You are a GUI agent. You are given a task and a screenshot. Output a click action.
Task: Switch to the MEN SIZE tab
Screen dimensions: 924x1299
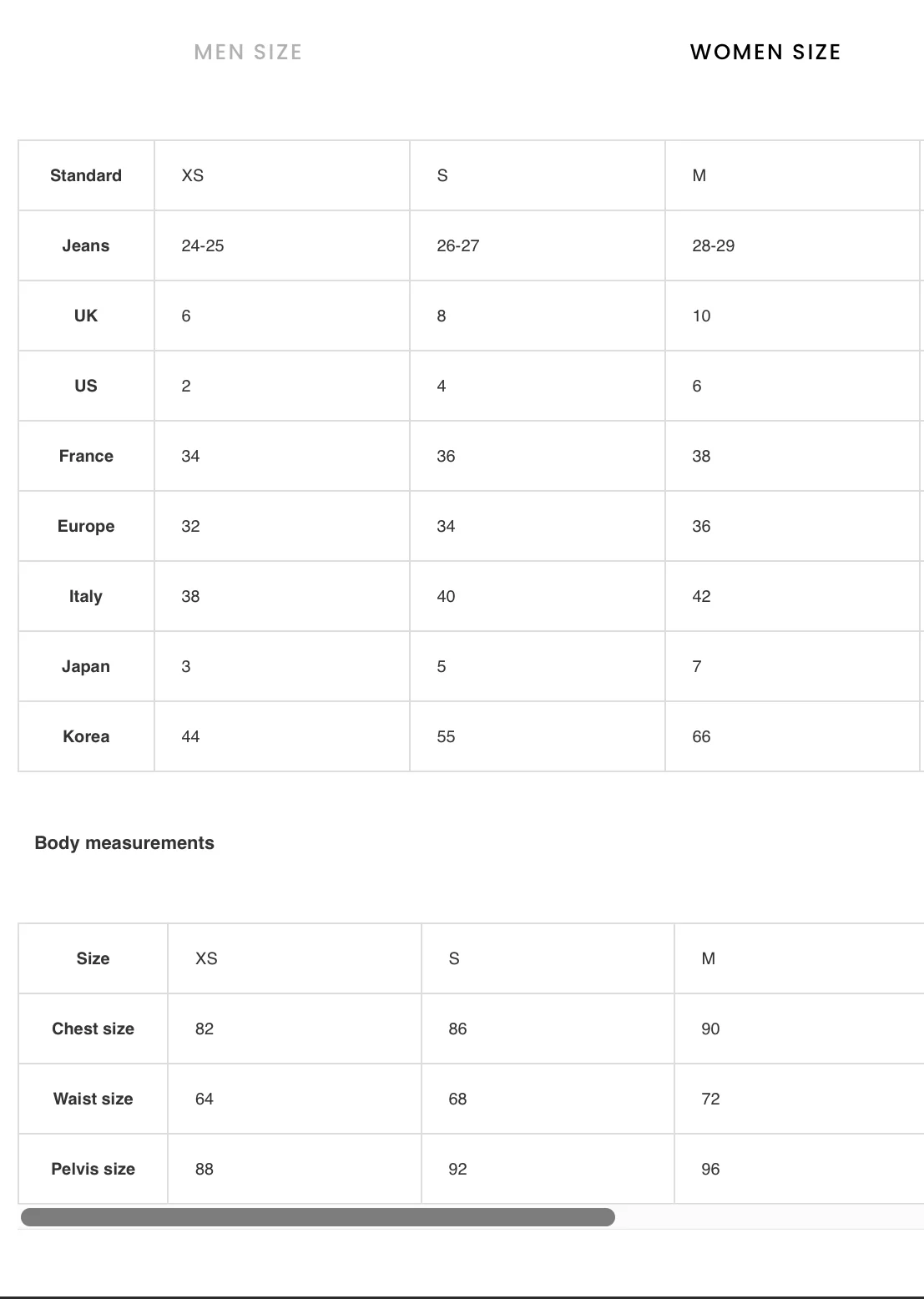[248, 52]
